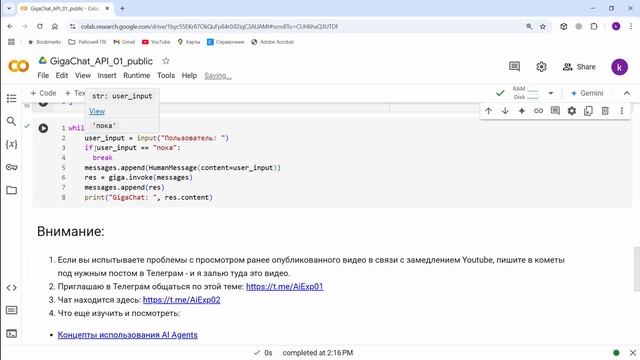
Task: Move cell up with arrow icon
Action: point(488,111)
